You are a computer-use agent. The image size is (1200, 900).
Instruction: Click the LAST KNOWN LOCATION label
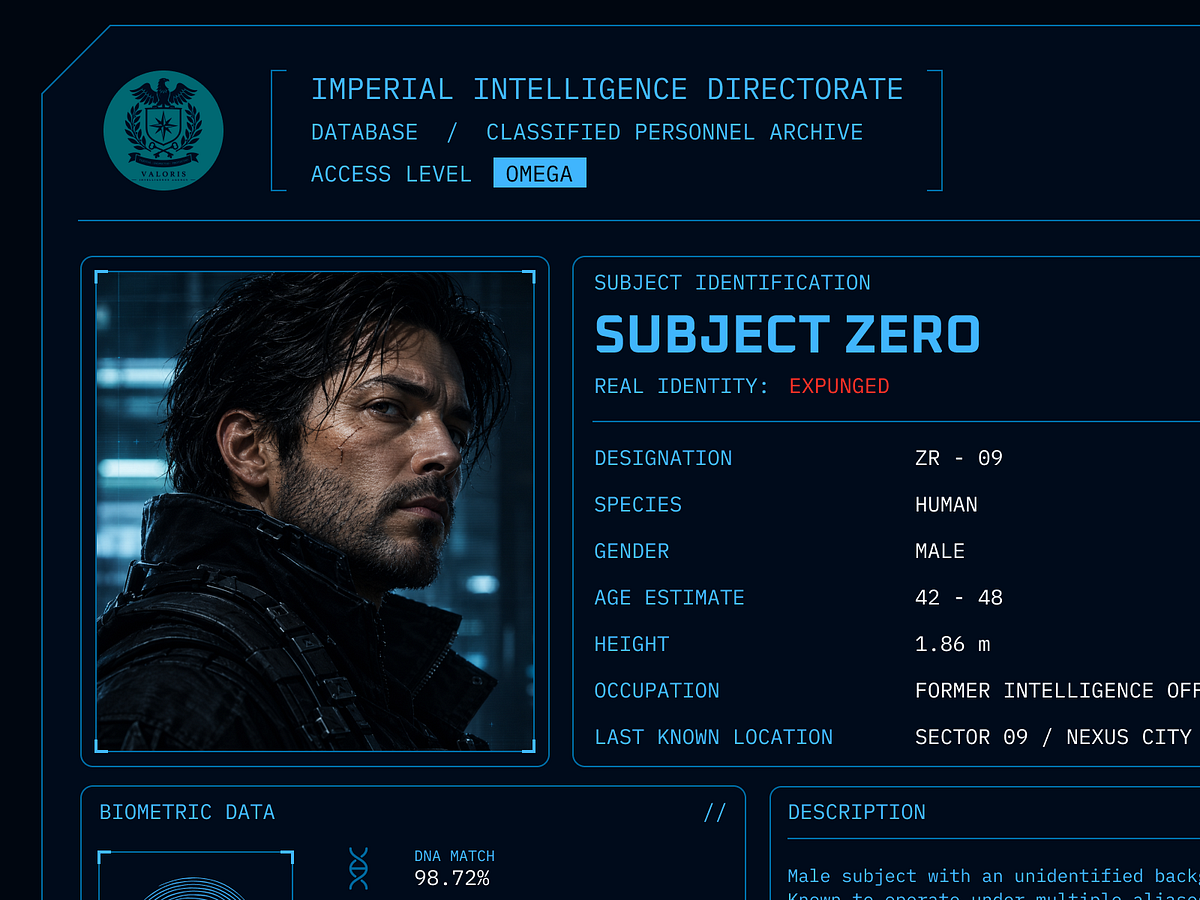[x=713, y=737]
